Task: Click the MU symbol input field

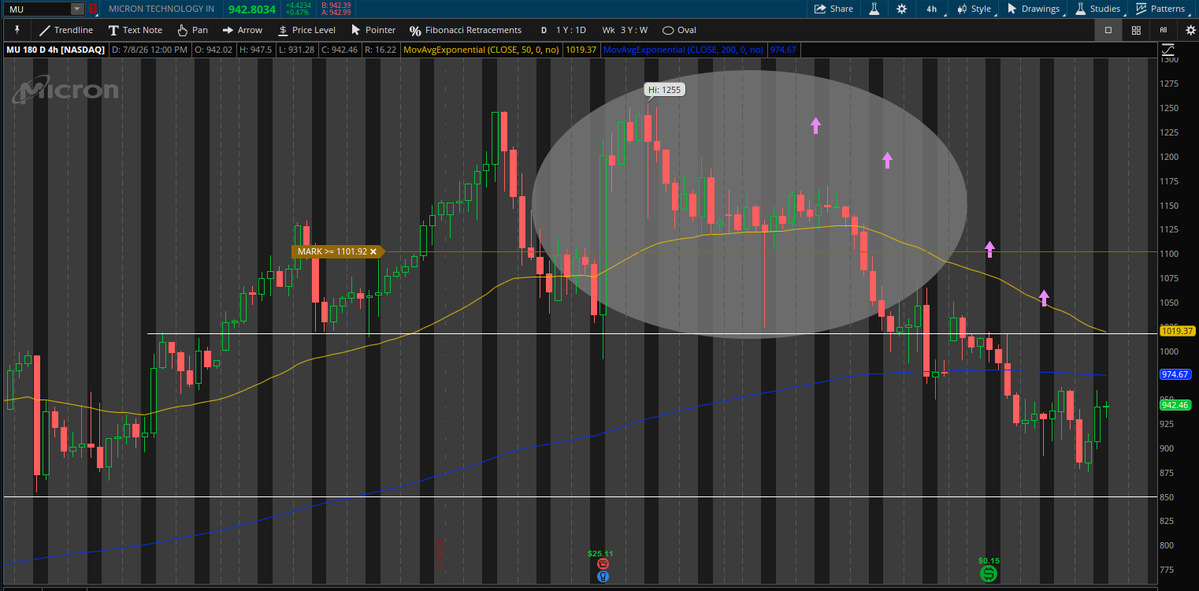Action: point(38,9)
